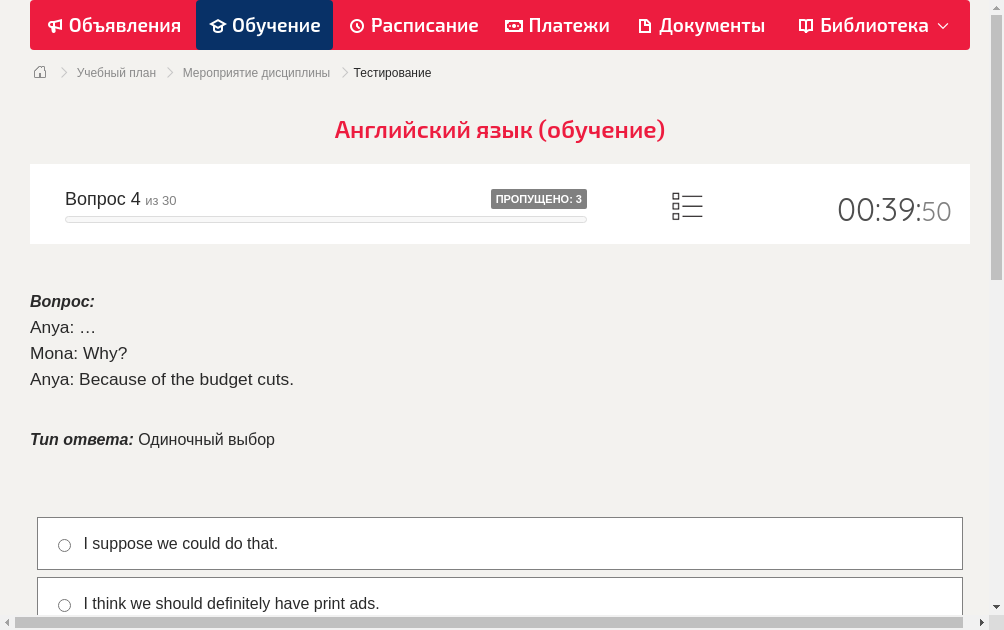Click the document icon beside Документы
1004x630 pixels.
click(645, 26)
